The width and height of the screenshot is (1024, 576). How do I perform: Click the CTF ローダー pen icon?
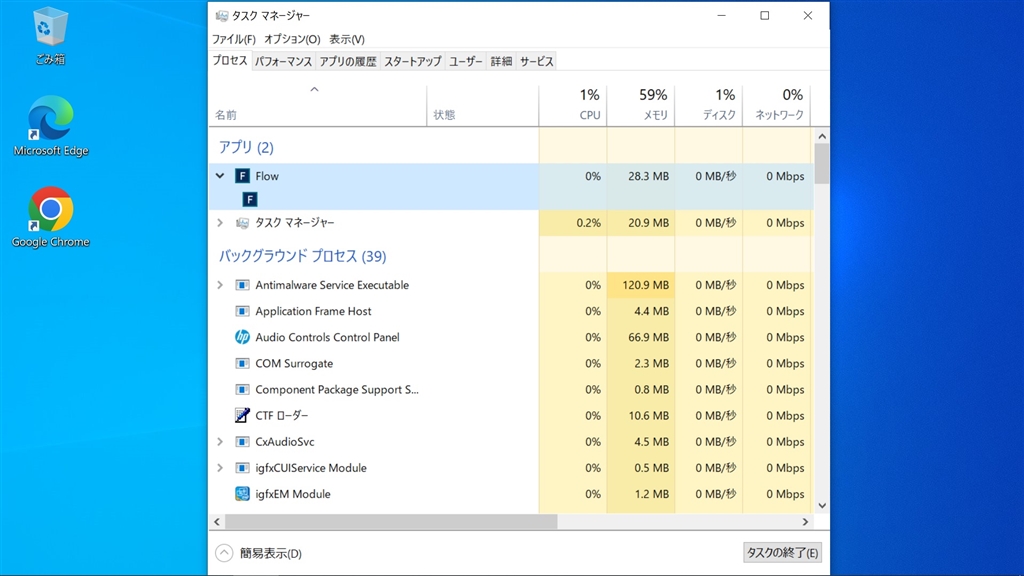[x=242, y=415]
